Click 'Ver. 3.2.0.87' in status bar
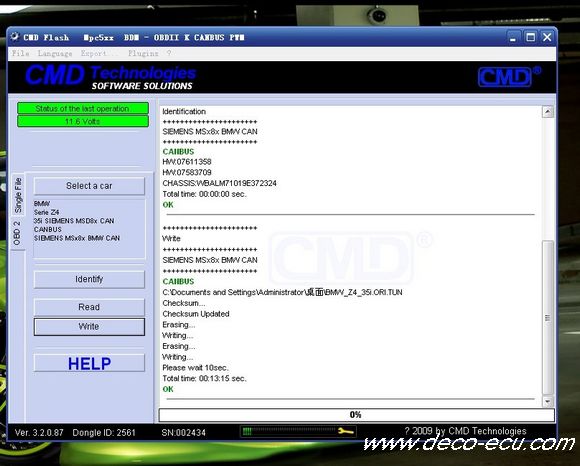This screenshot has width=580, height=466. pyautogui.click(x=39, y=432)
